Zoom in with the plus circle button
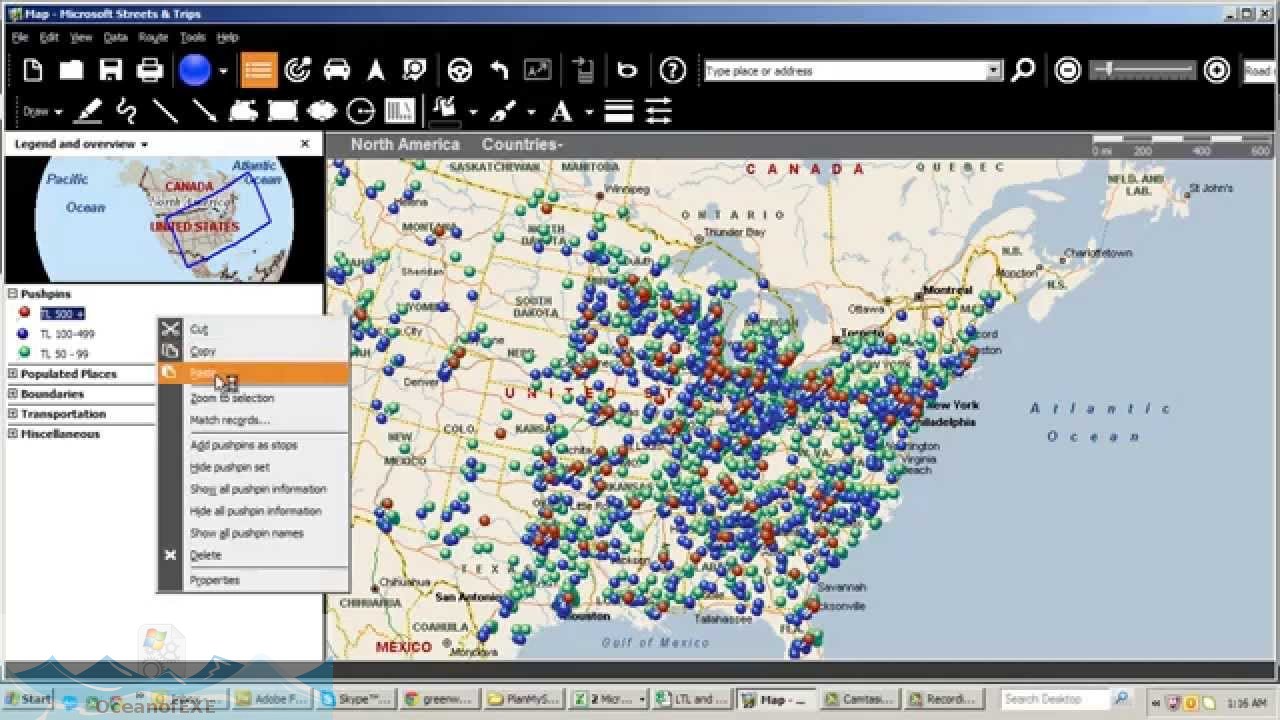 [1217, 70]
